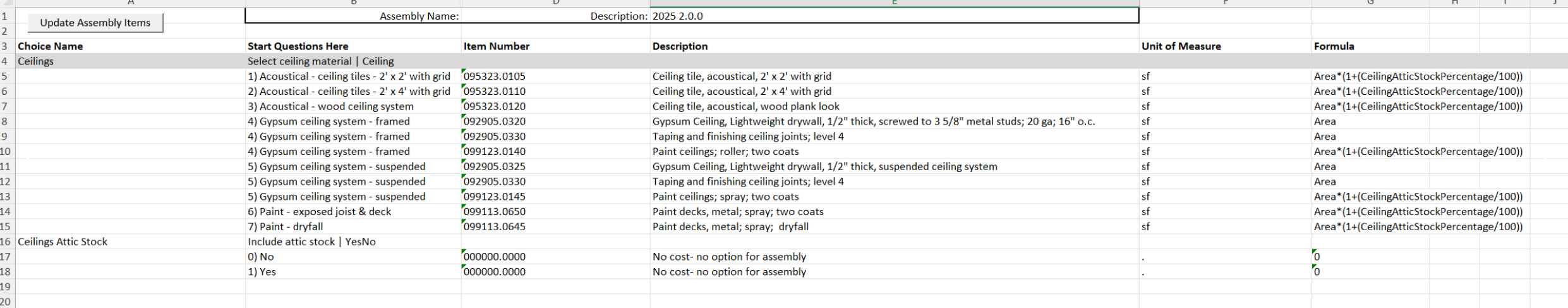Select "Paint ceilings; roller; two coats" description
This screenshot has width=1568, height=308.
point(725,152)
